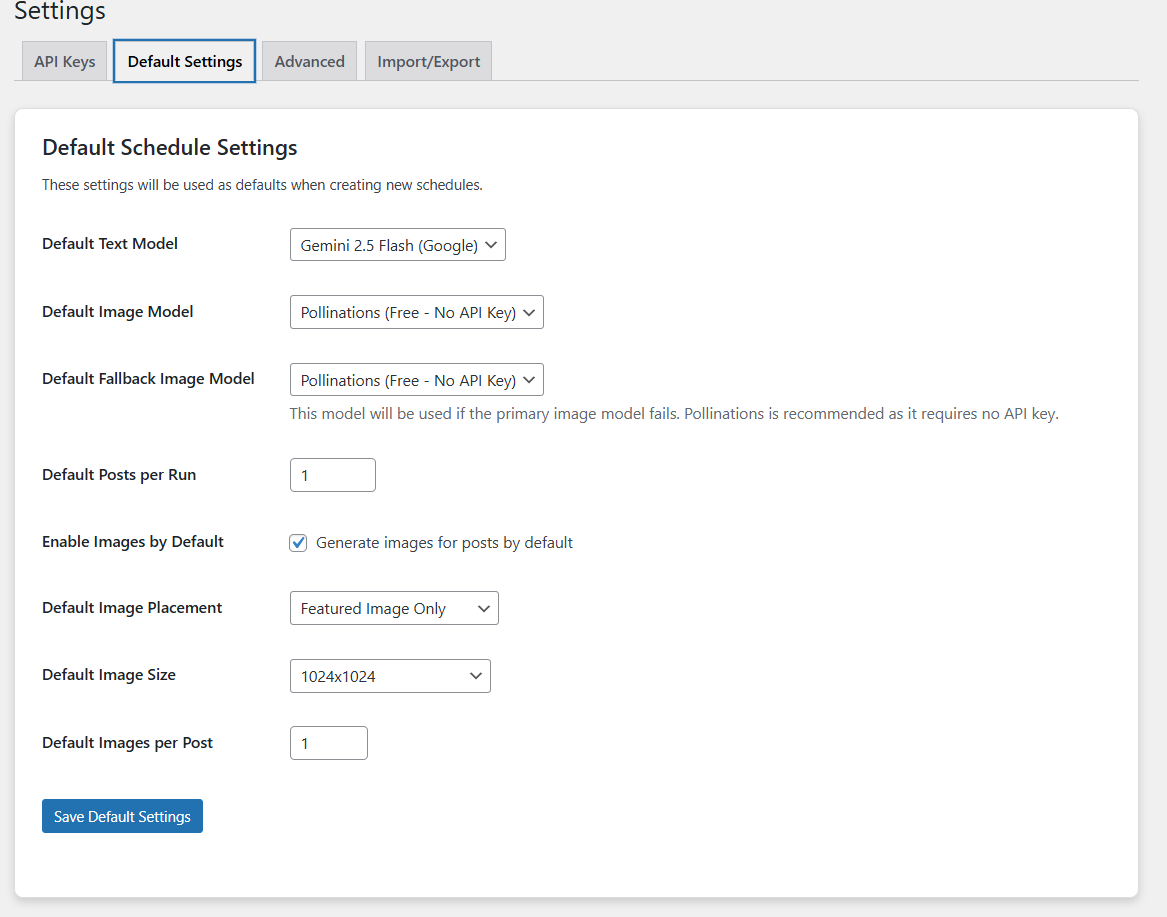The height and width of the screenshot is (917, 1167).
Task: Click the 'Default Text Model' field label
Action: click(x=110, y=244)
